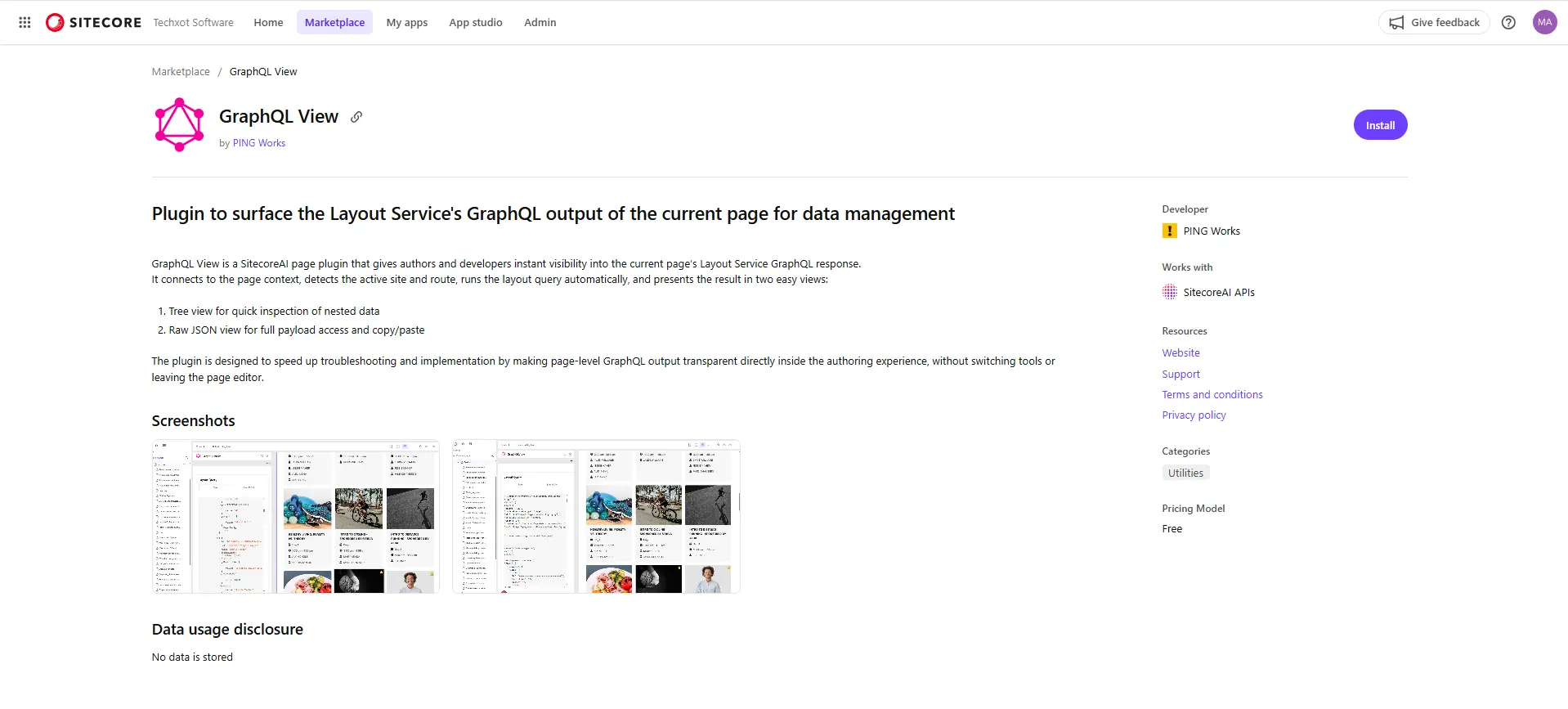Click the Screenshots heading
This screenshot has height=709, width=1568.
[x=194, y=421]
